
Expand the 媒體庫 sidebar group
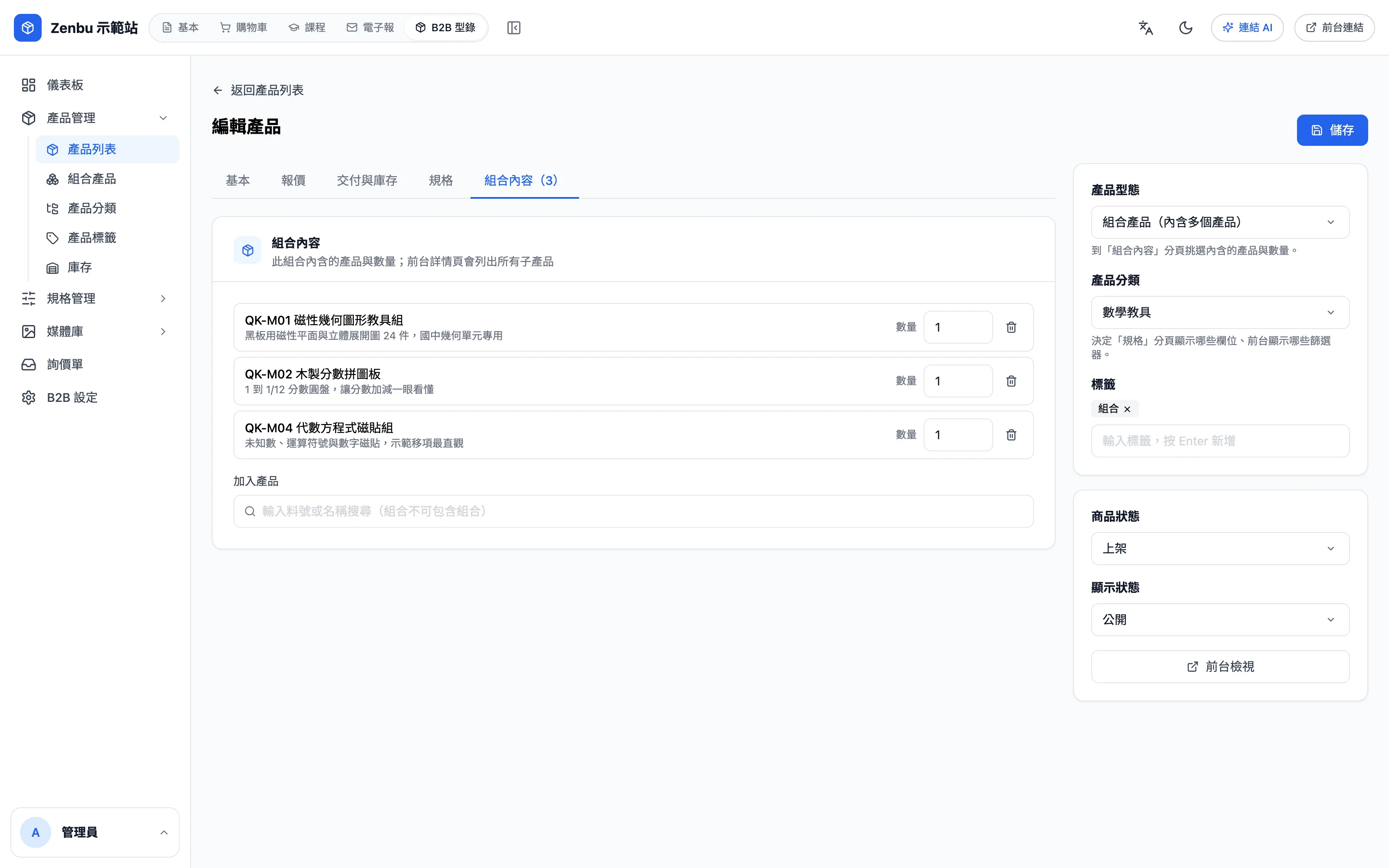[x=95, y=331]
